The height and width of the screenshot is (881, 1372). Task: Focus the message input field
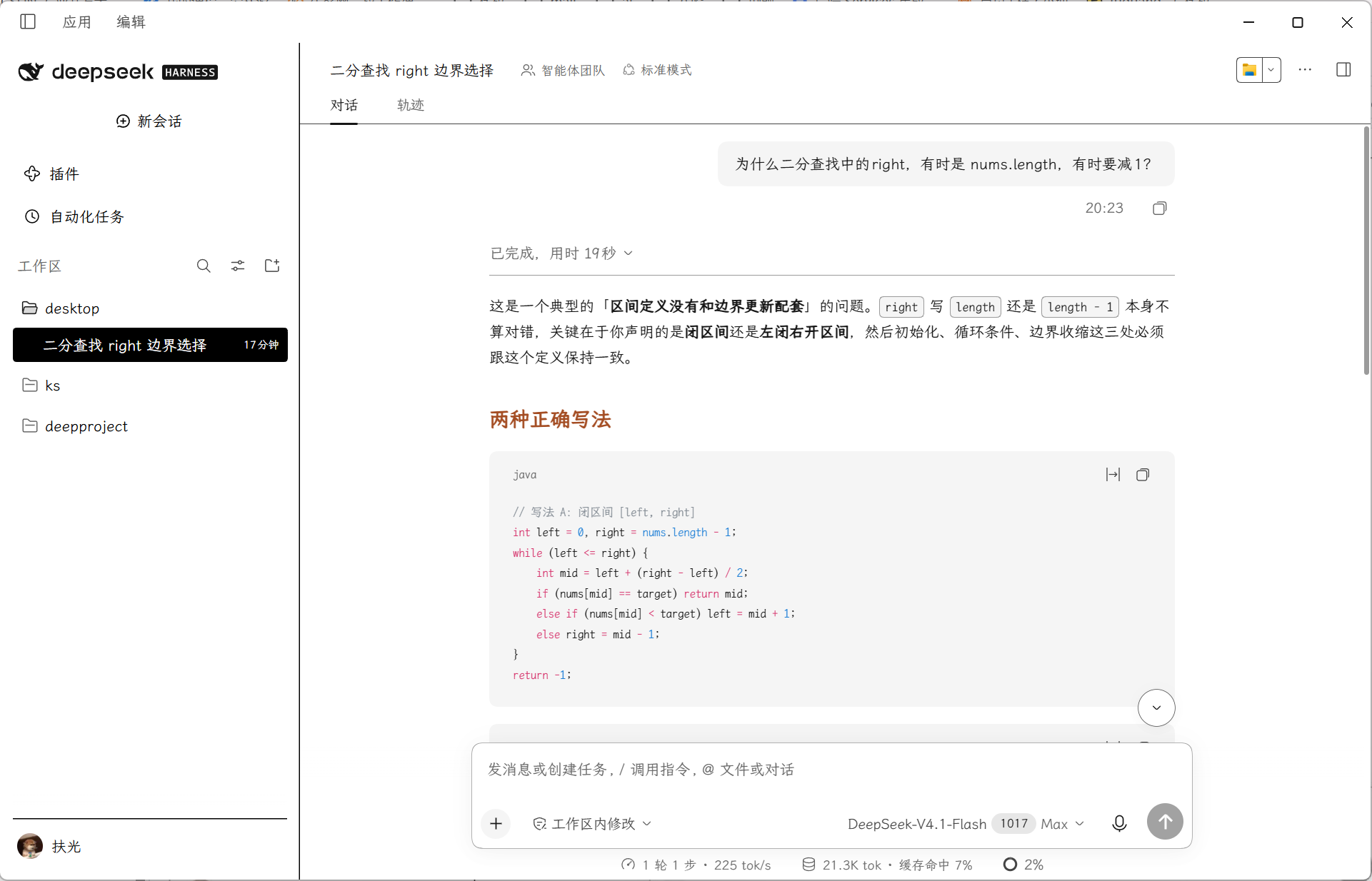point(831,770)
